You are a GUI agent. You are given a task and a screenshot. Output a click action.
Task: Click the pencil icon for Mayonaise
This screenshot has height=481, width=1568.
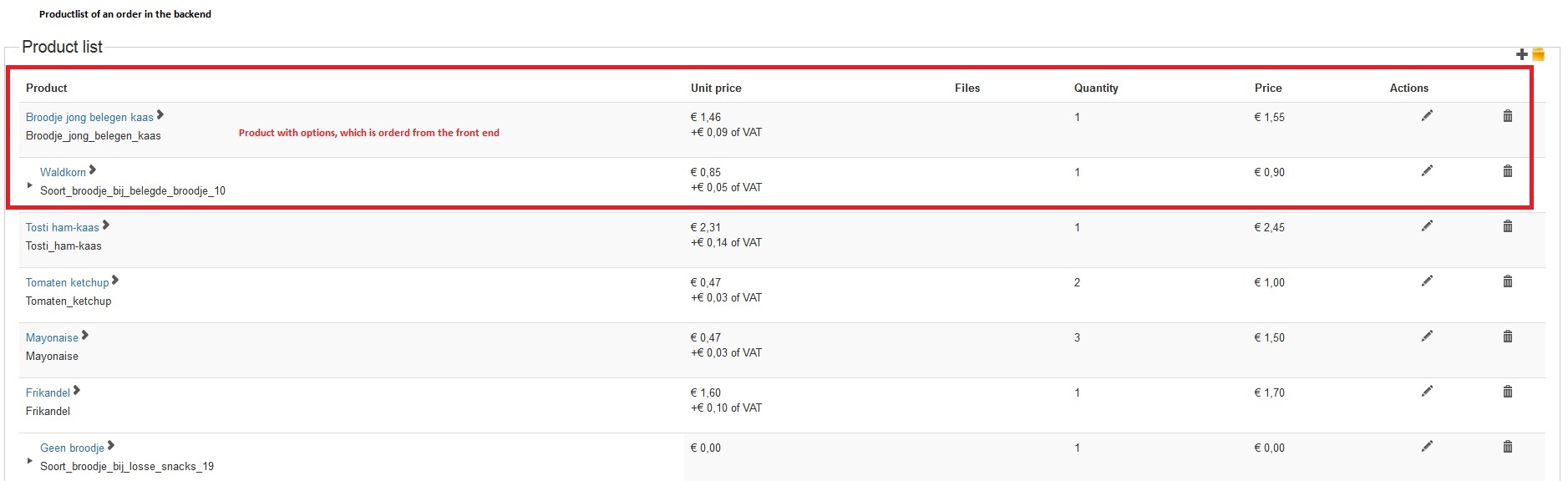(1427, 337)
